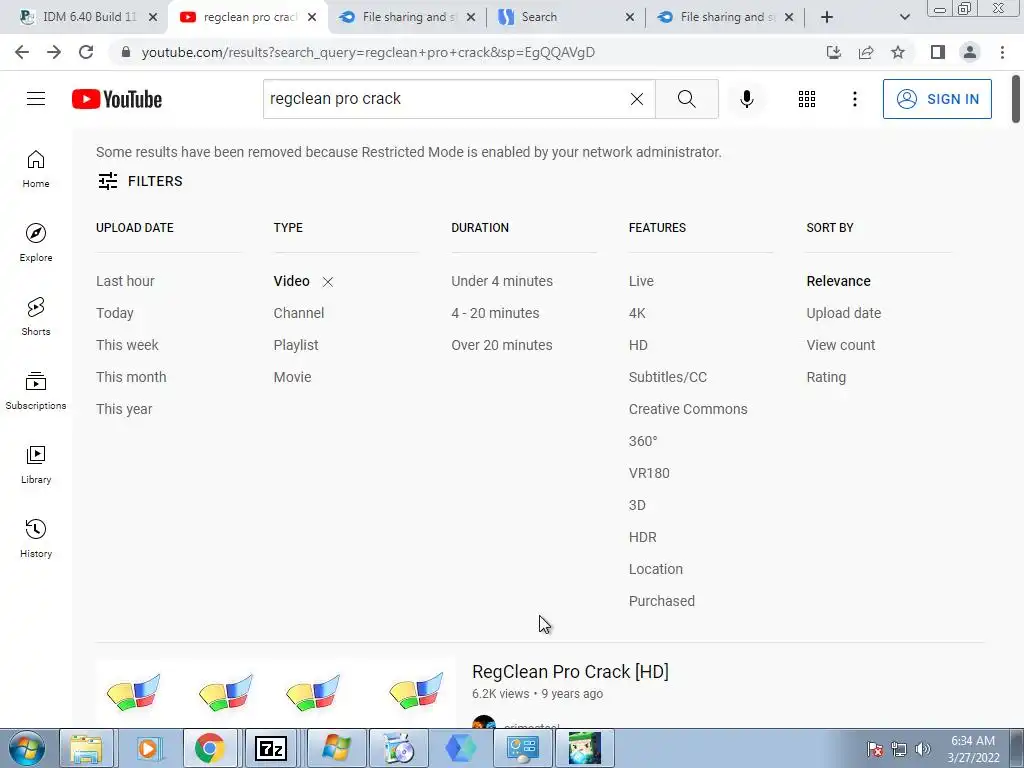The image size is (1024, 768).
Task: Toggle the Chrome side panel icon
Action: click(x=937, y=52)
